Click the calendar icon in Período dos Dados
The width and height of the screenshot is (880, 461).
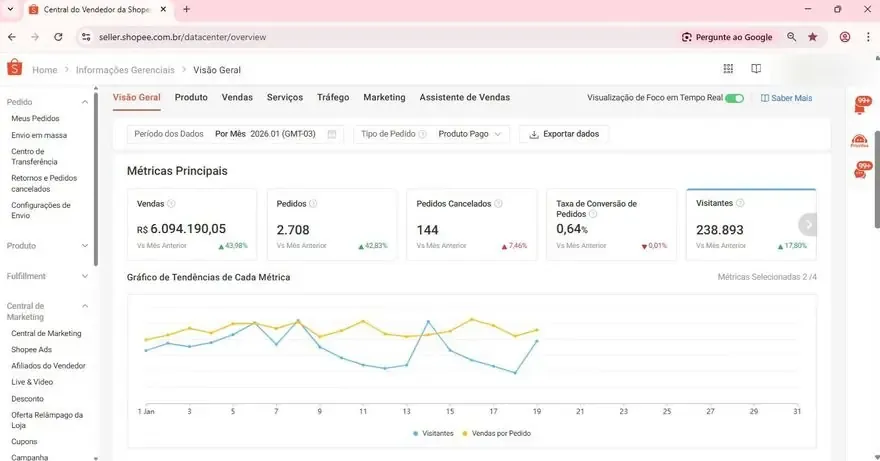tap(332, 134)
